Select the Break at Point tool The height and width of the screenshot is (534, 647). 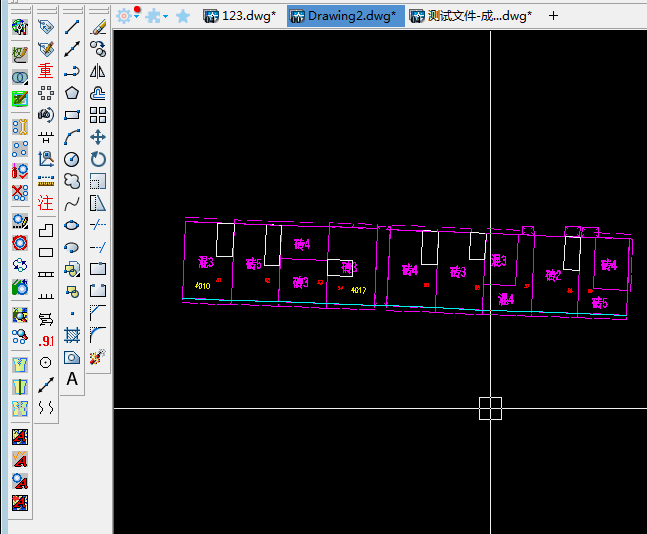coord(98,269)
